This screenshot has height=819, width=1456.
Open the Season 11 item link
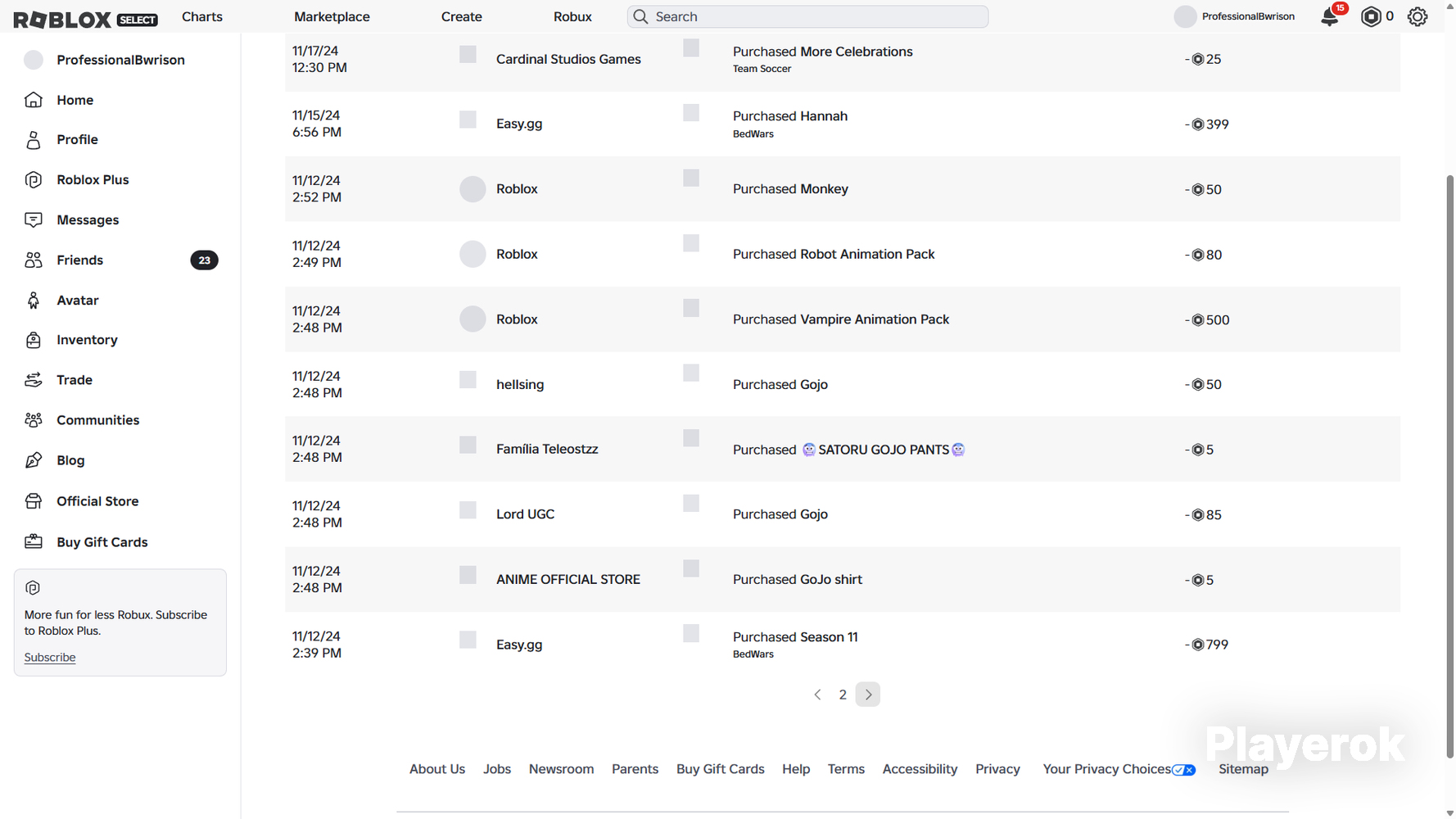(829, 637)
